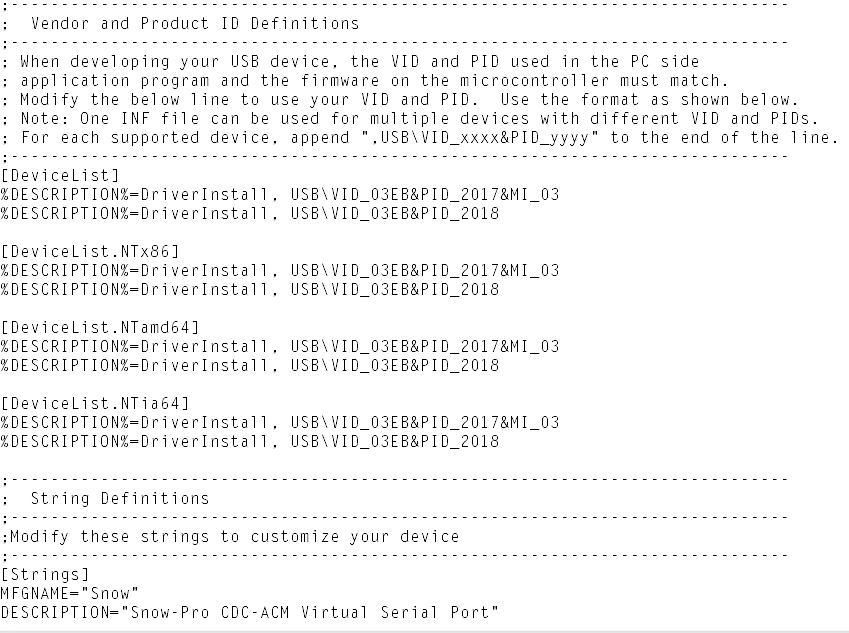Click the [DeviceList] section header
Viewport: 849px width, 633px height.
tap(61, 175)
